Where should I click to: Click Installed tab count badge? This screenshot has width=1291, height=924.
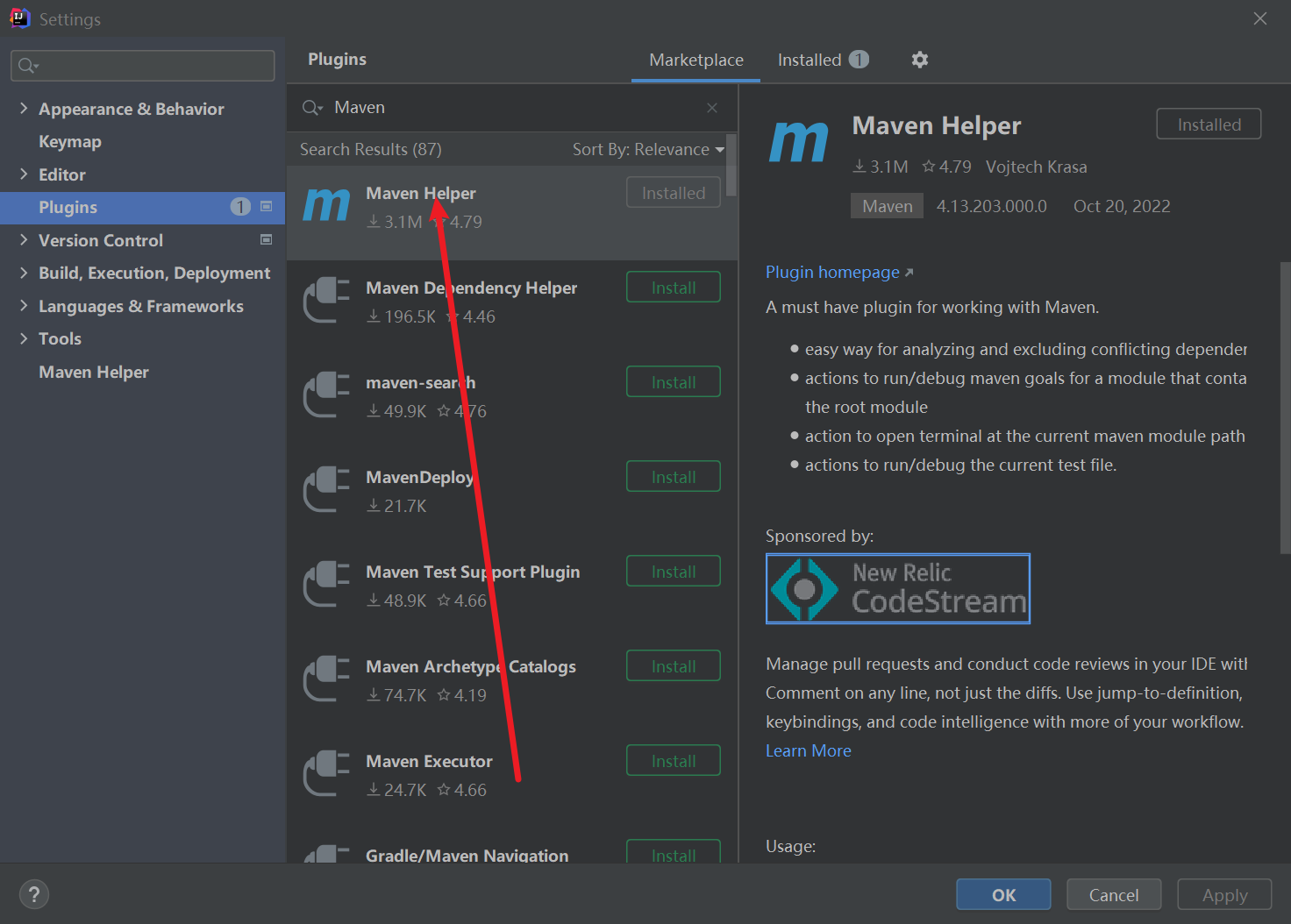pyautogui.click(x=859, y=60)
